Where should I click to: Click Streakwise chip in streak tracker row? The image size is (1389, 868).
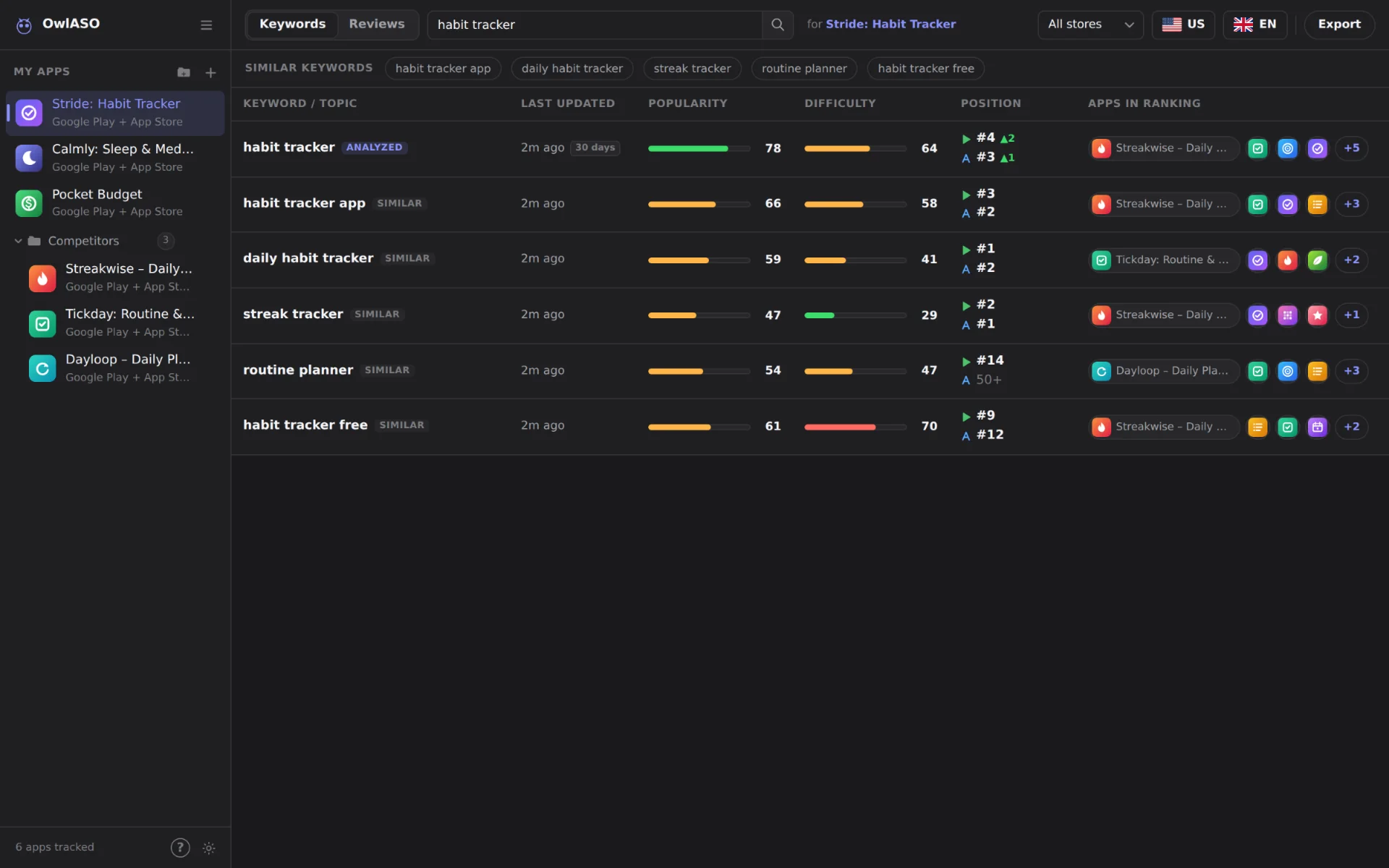[x=1164, y=315]
